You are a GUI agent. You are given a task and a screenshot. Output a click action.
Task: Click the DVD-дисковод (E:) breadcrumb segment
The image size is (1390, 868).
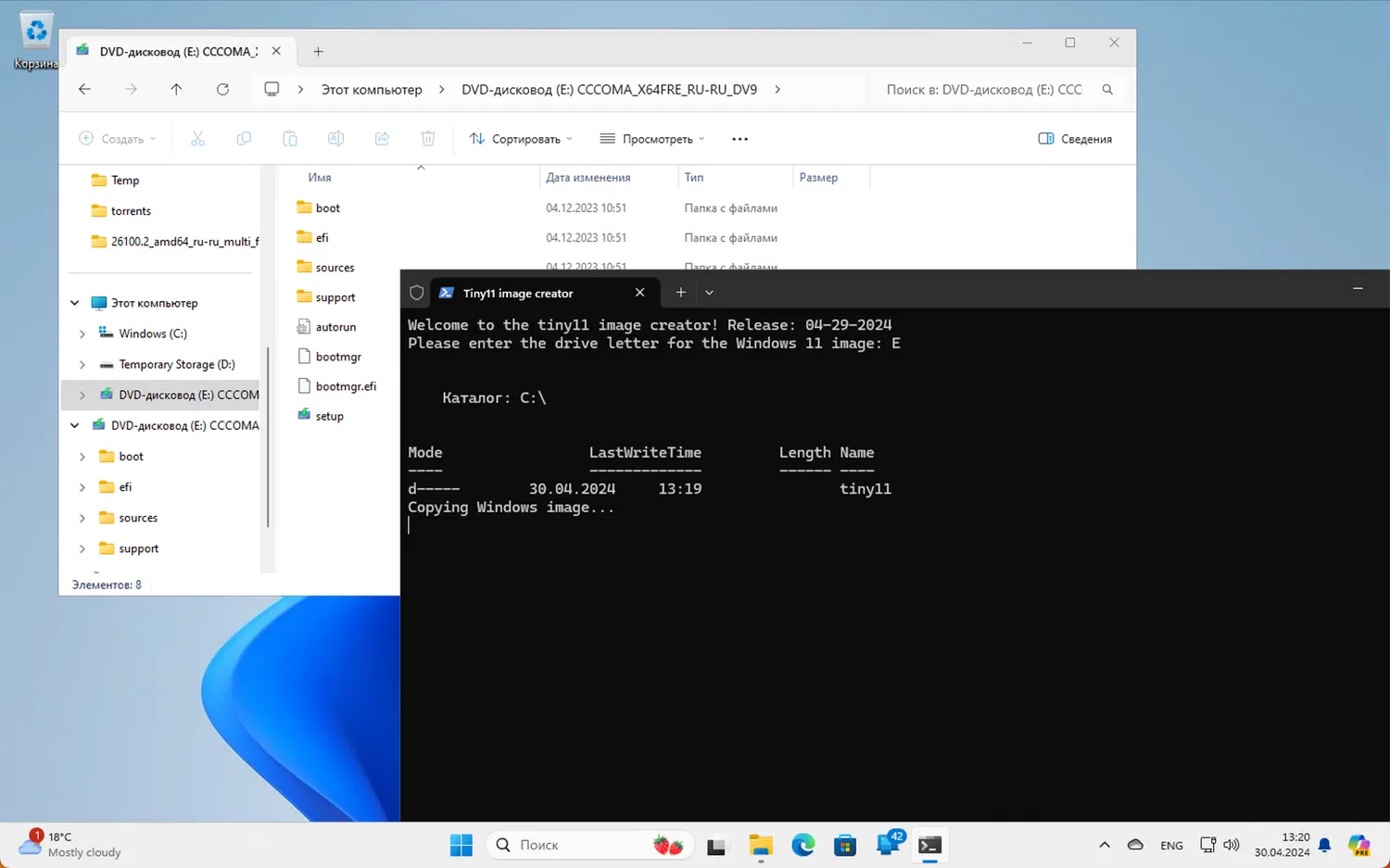610,90
